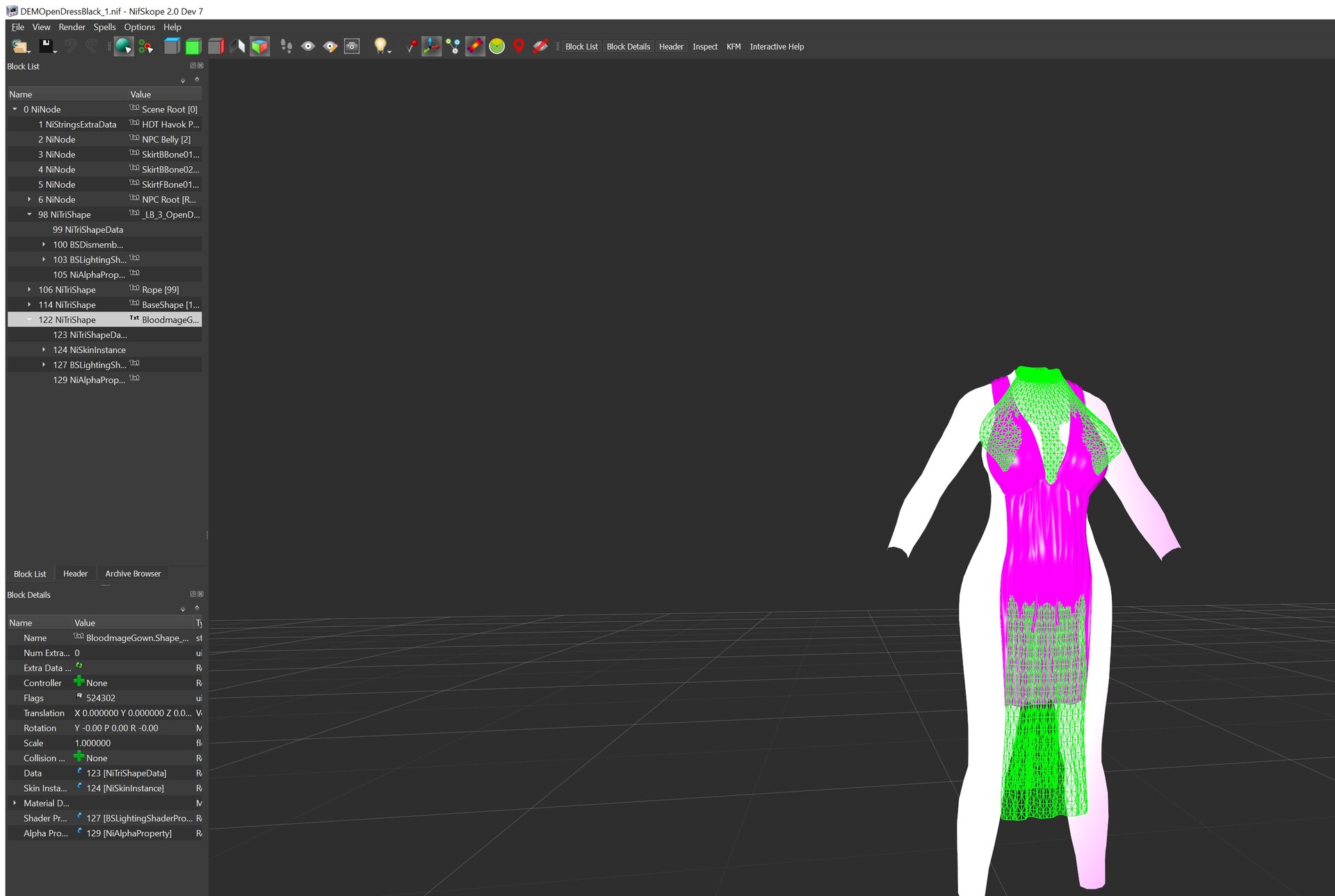Switch to top view cube icon

point(171,47)
